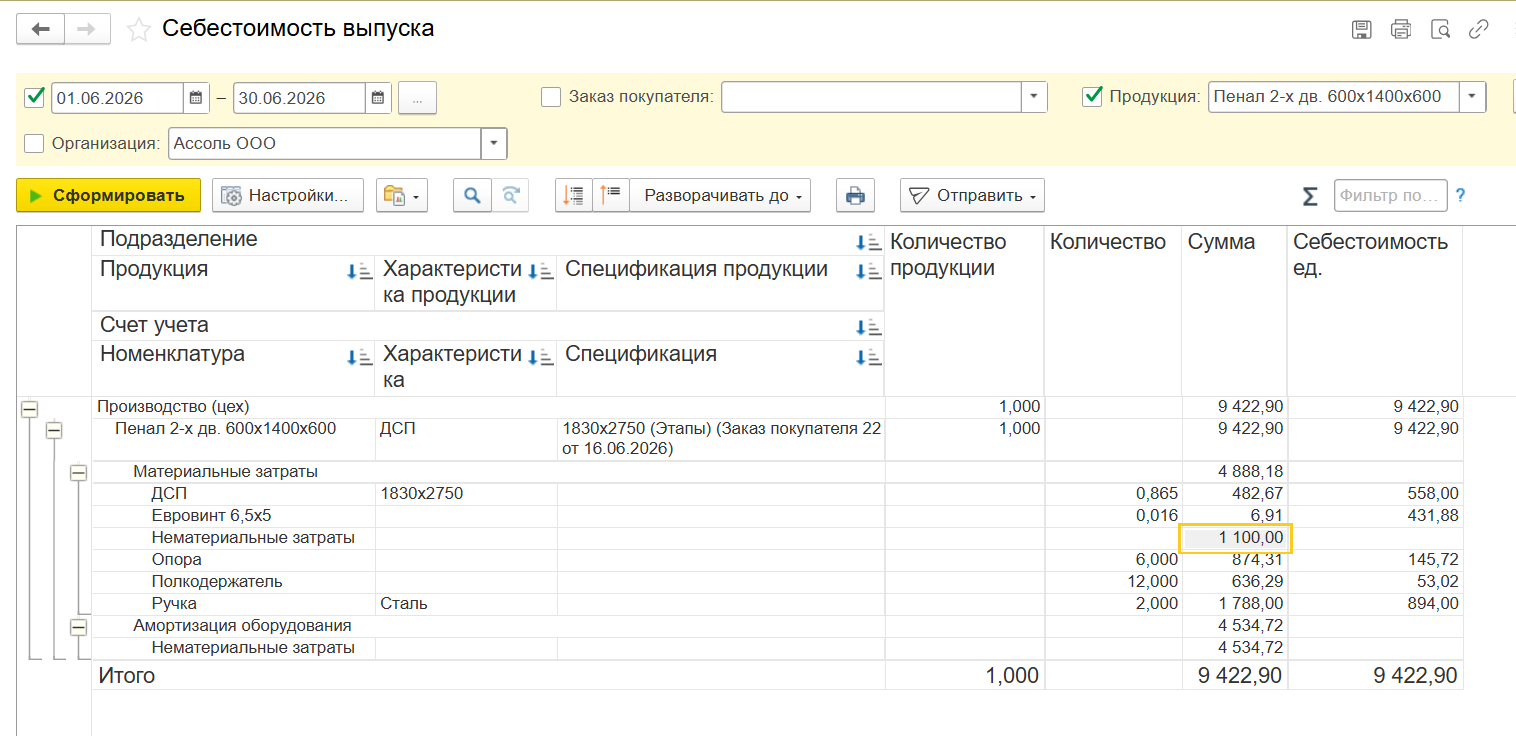Click the Заказ покупателя input field
The image size is (1516, 736).
click(x=871, y=97)
